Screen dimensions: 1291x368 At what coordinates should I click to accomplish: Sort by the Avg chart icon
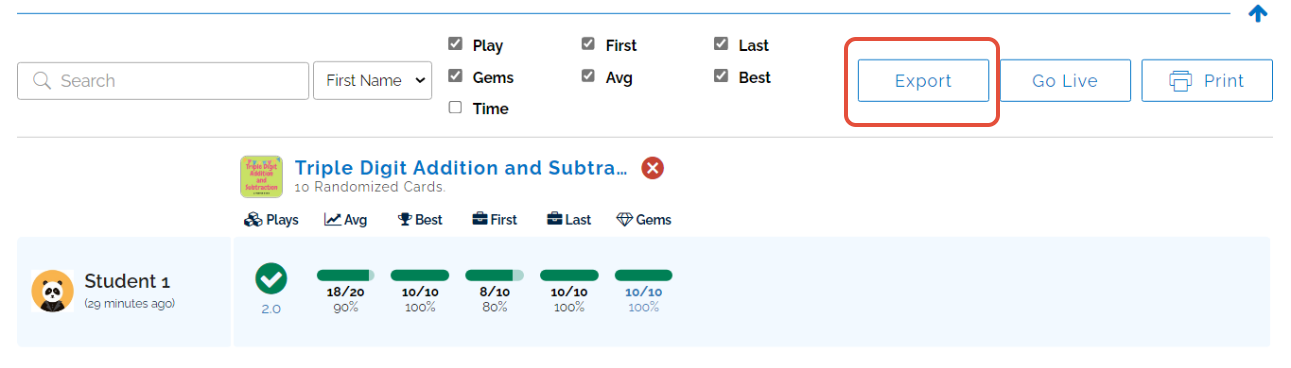pos(346,220)
